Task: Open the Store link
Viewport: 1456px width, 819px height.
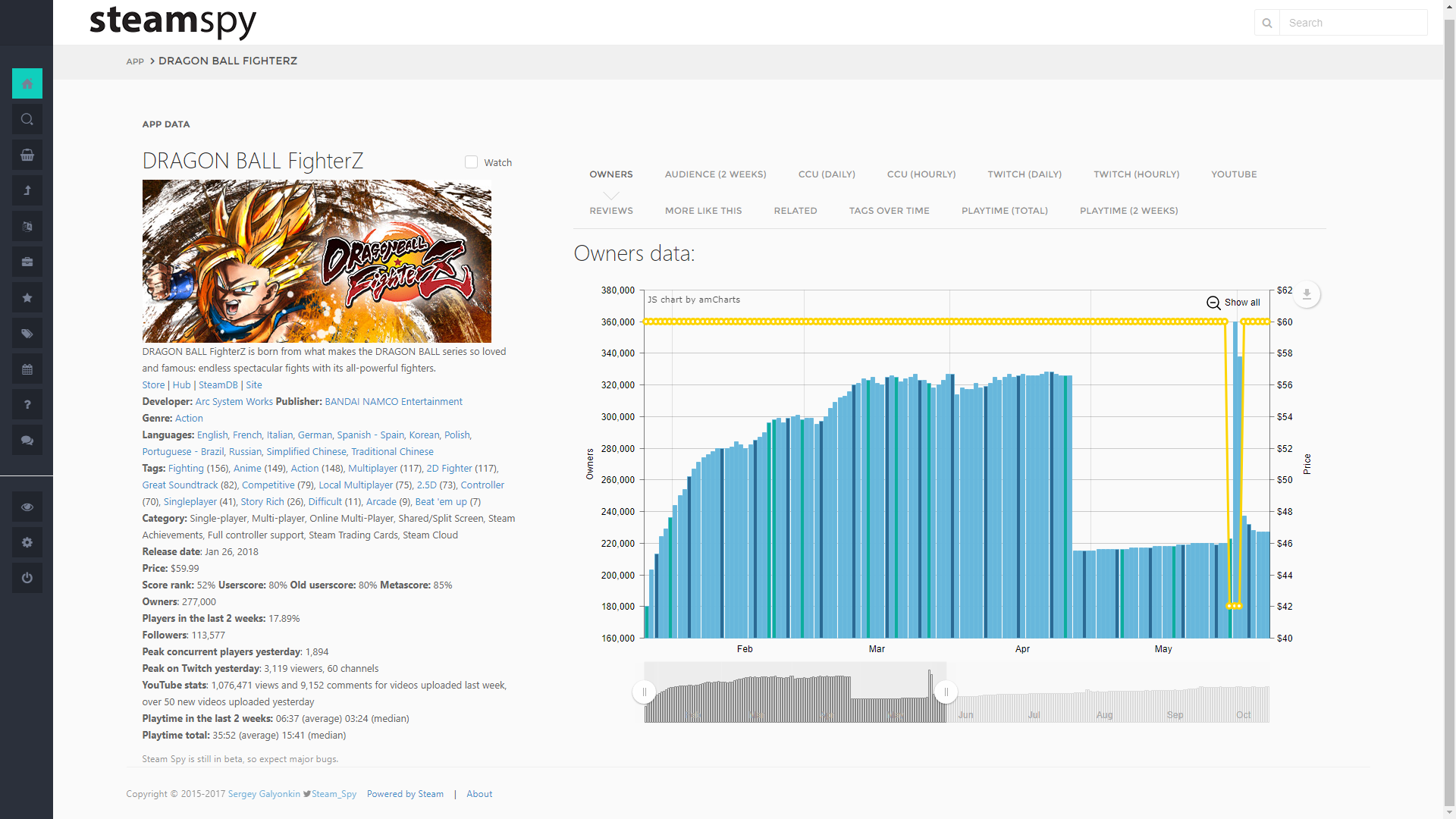Action: tap(153, 385)
